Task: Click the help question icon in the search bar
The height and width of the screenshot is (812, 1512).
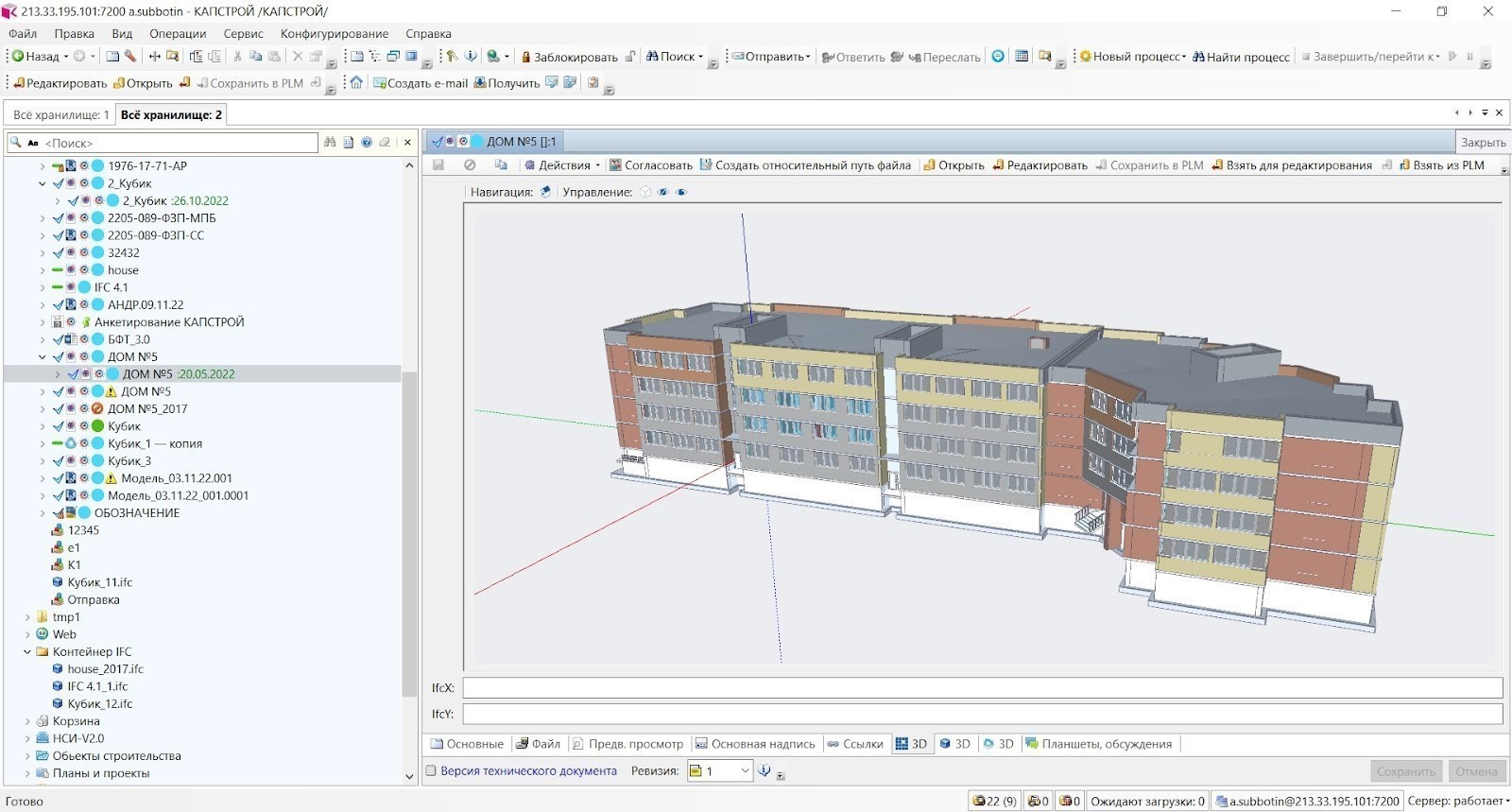Action: tap(367, 143)
